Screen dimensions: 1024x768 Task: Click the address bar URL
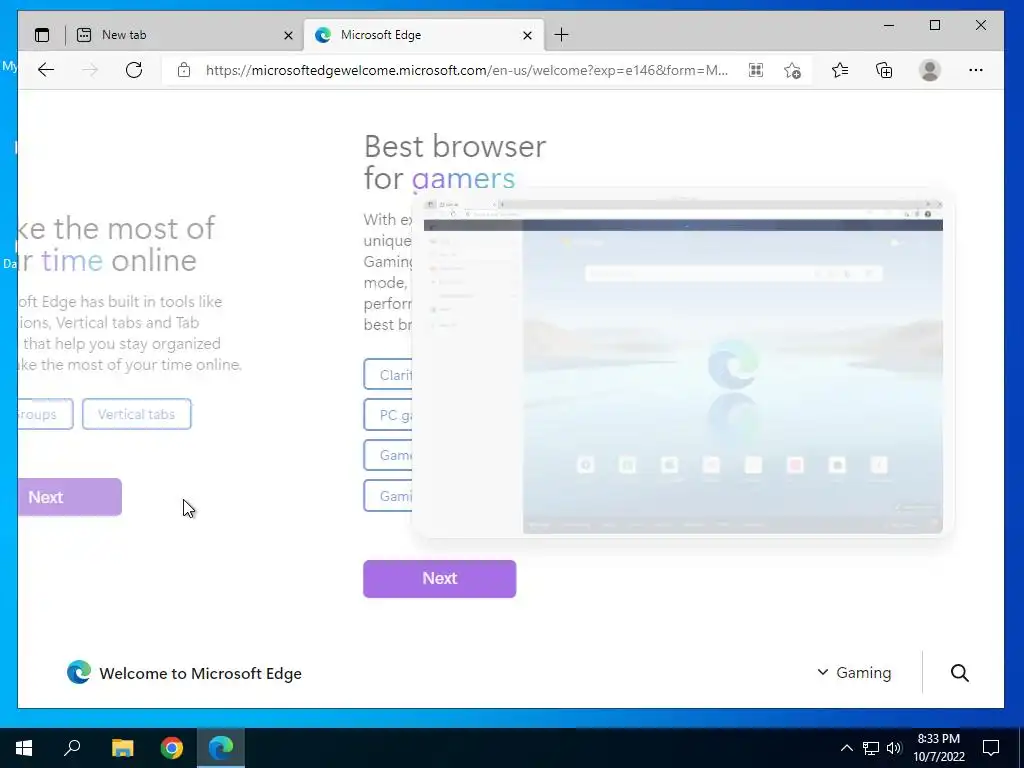[466, 70]
